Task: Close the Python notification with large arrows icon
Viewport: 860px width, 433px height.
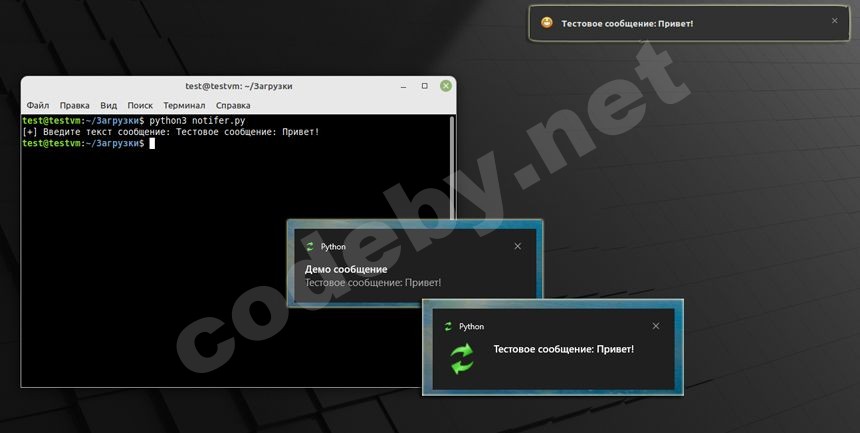Action: (x=656, y=326)
